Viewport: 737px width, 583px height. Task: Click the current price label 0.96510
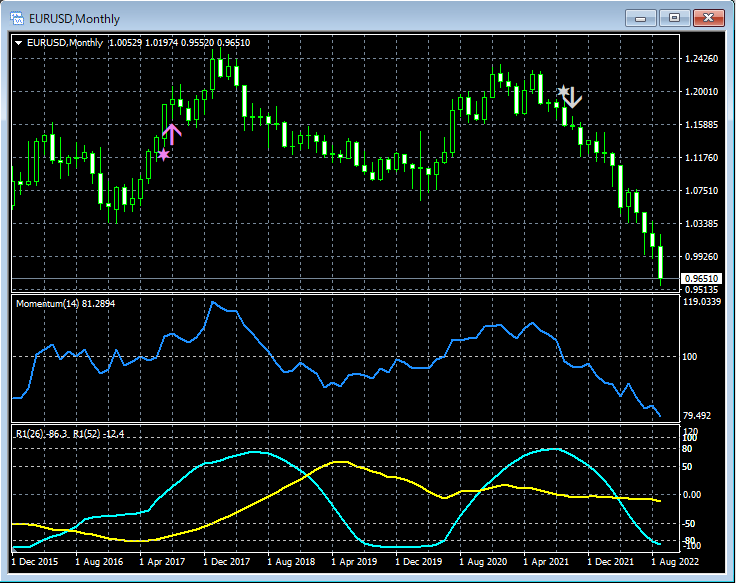tap(701, 278)
